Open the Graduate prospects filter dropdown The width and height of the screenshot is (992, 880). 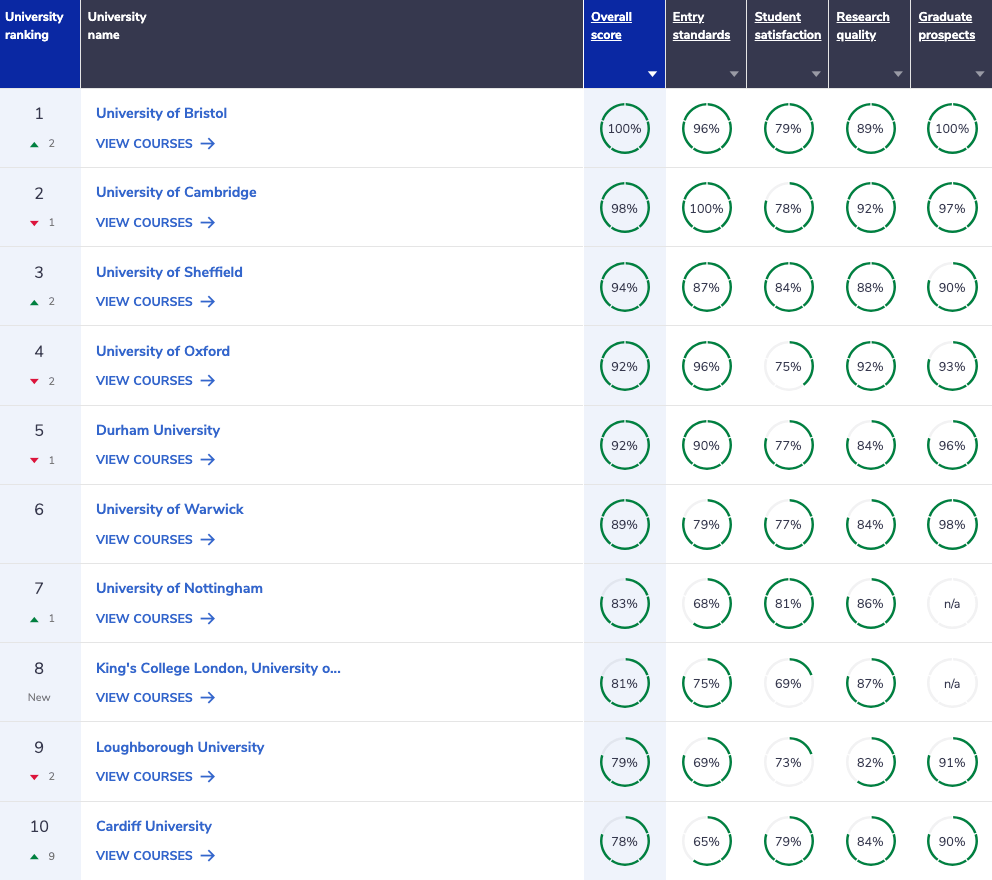978,72
